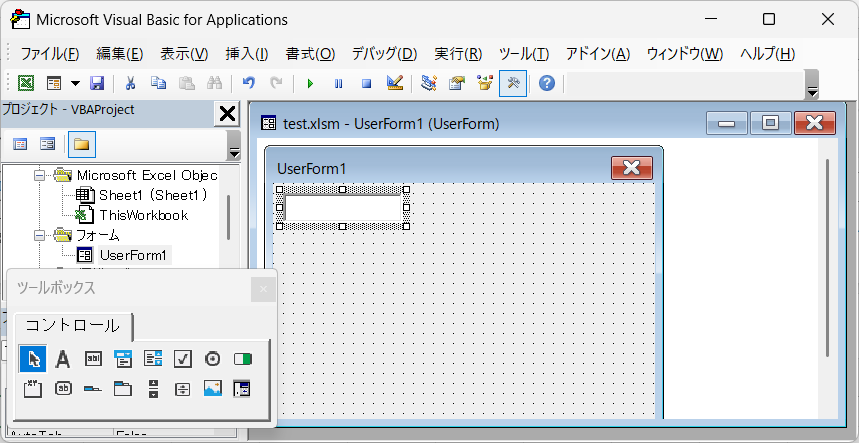Open the 編集(E) menu
The height and width of the screenshot is (443, 859).
(x=120, y=54)
